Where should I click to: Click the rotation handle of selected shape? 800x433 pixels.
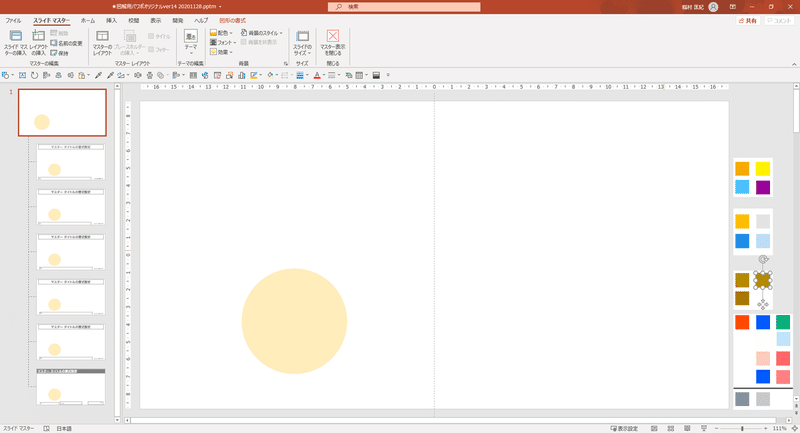coord(763,260)
